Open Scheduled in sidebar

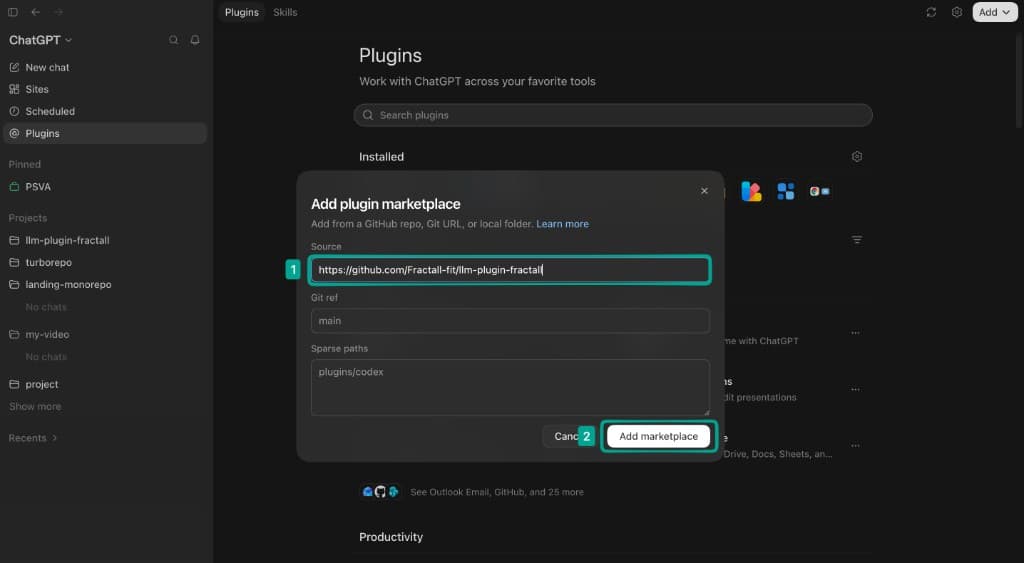click(104, 111)
